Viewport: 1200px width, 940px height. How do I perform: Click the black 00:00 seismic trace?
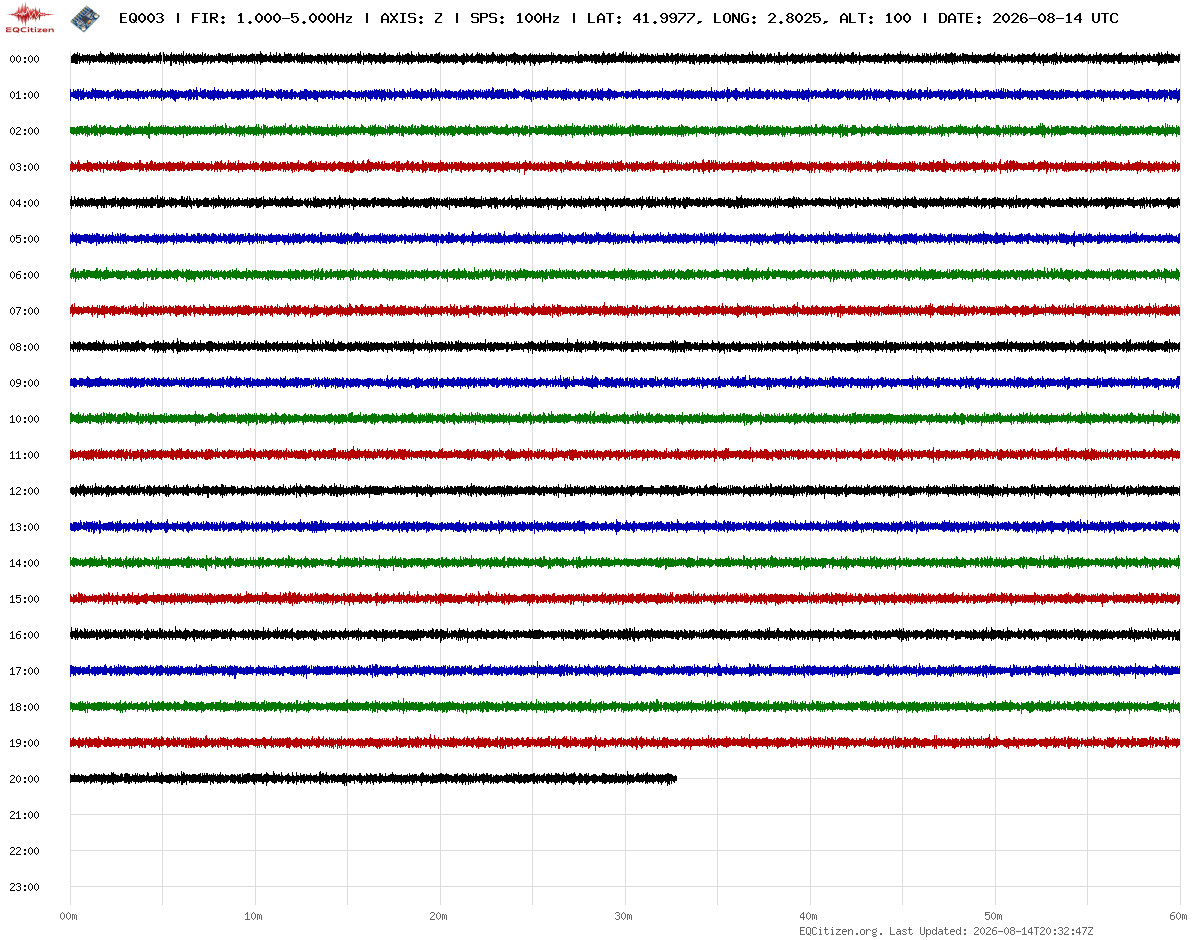coord(625,59)
